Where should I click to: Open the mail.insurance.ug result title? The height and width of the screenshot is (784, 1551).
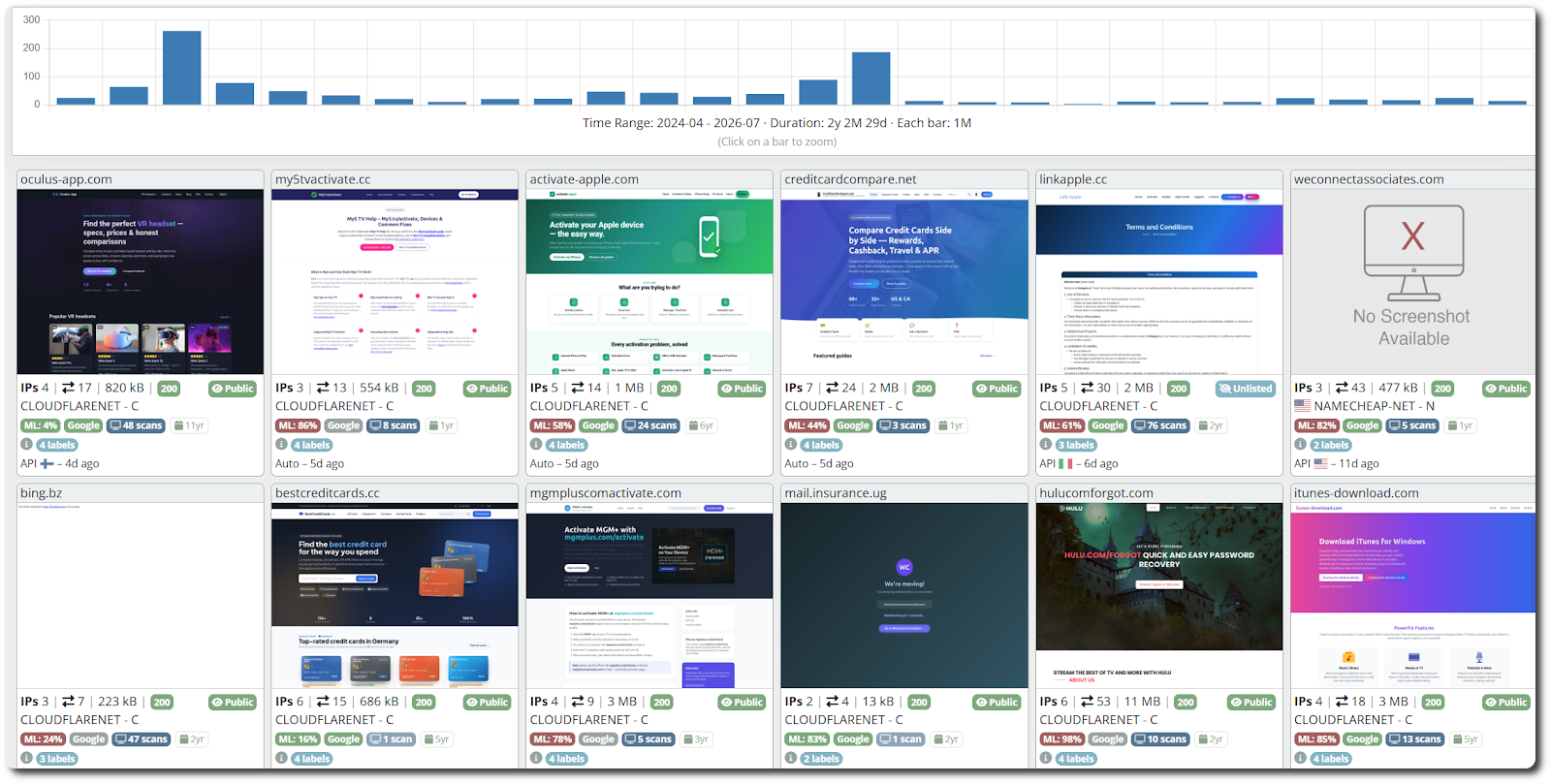836,493
